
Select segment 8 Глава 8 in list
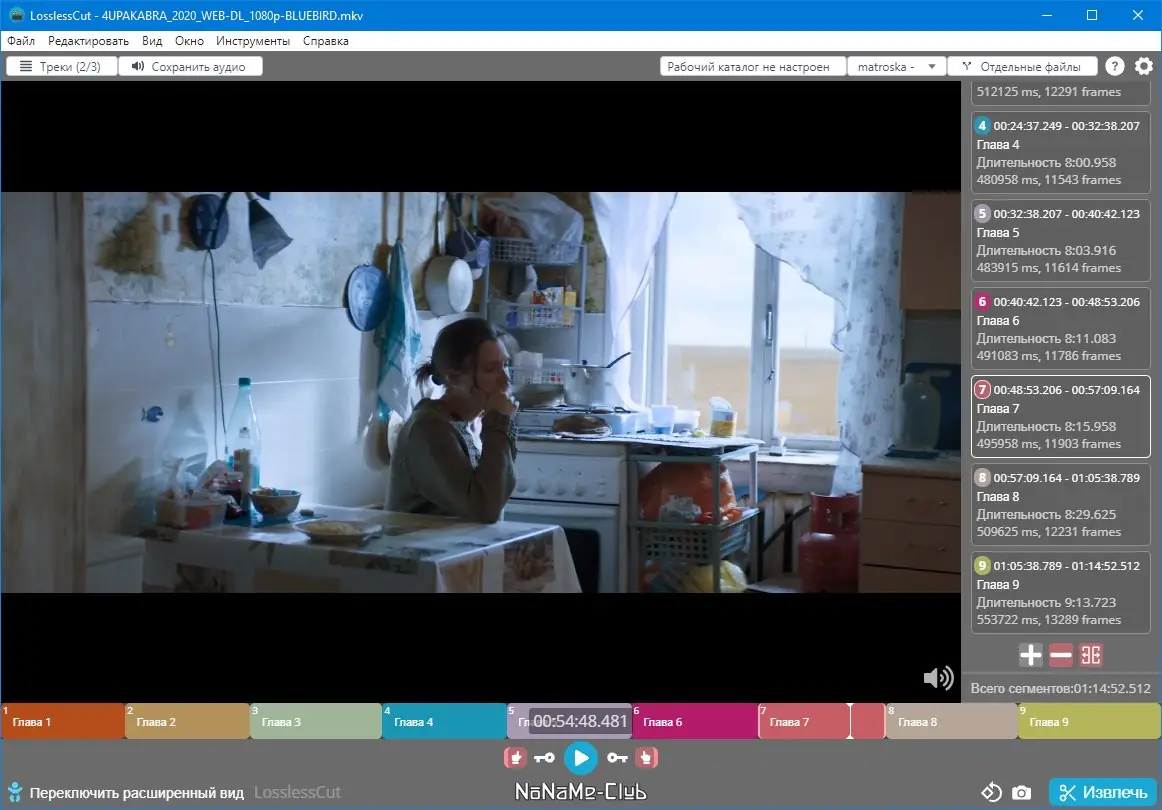1060,505
